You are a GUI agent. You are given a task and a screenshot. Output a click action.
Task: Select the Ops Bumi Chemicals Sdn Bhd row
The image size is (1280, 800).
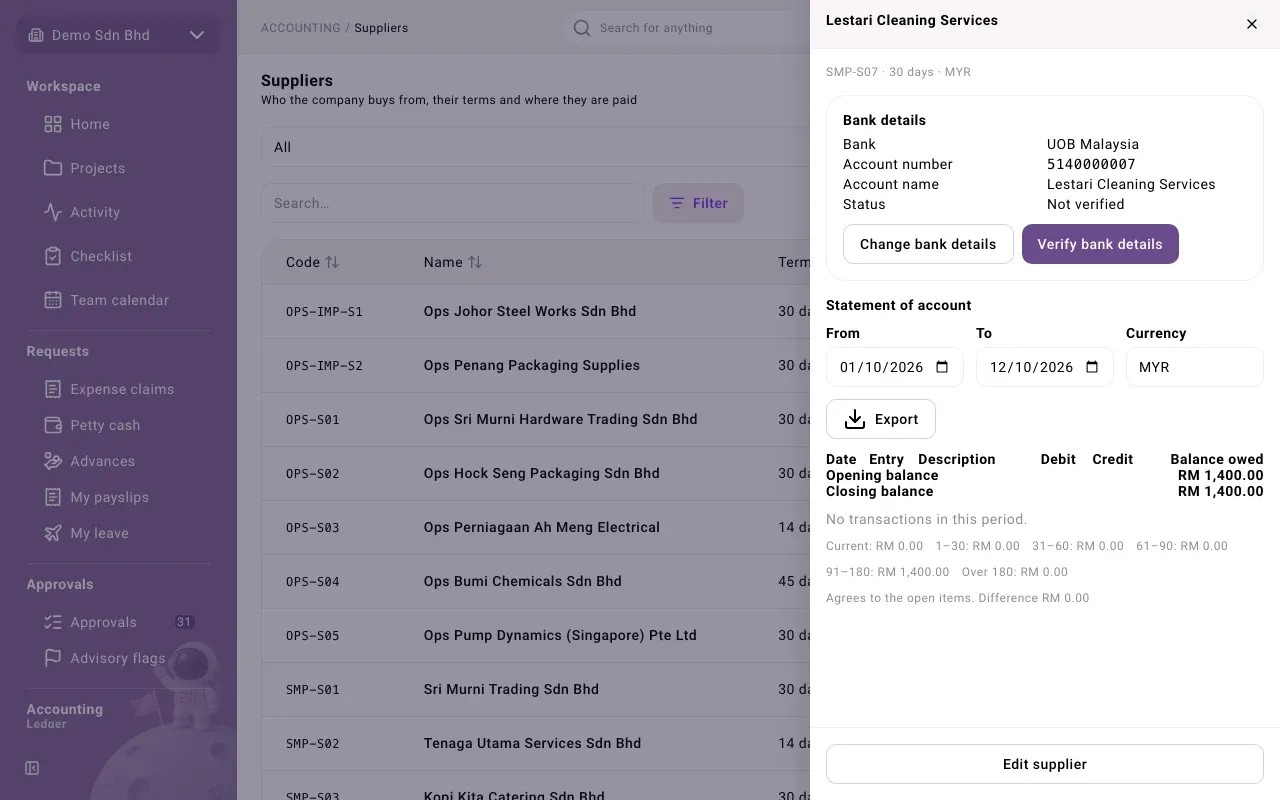[x=535, y=581]
